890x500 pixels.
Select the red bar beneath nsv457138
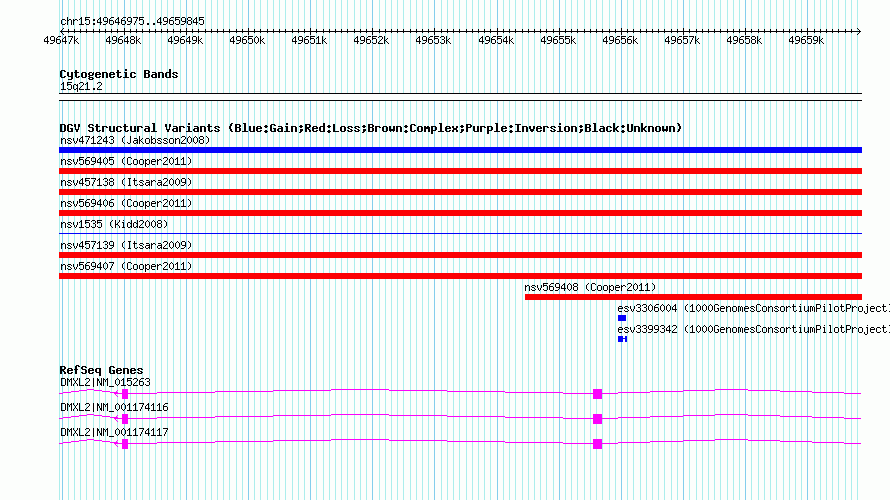click(x=460, y=192)
